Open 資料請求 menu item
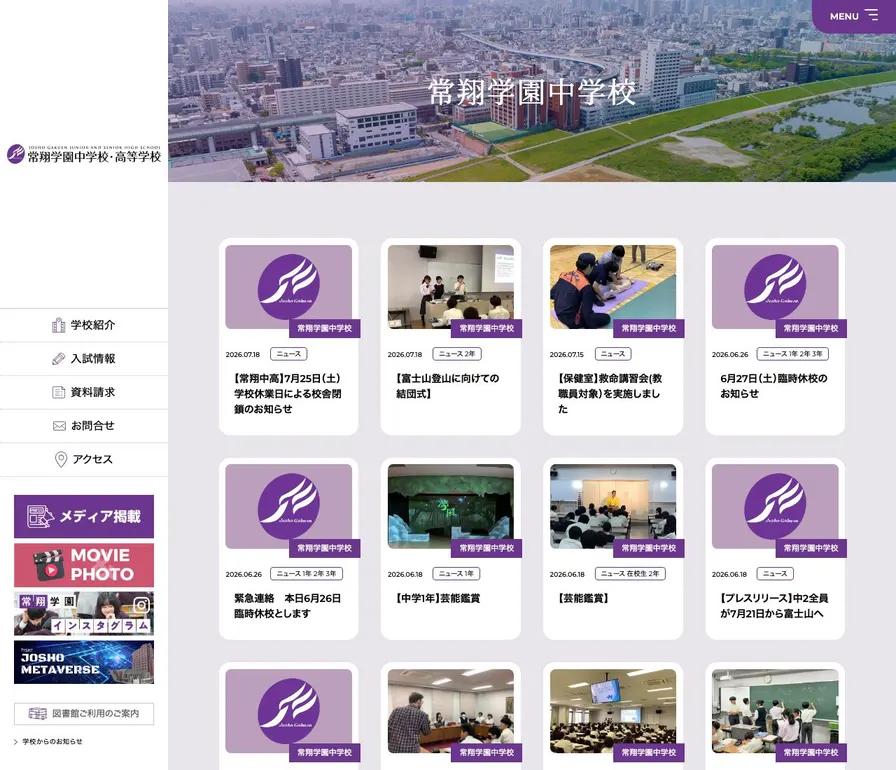This screenshot has height=770, width=896. click(x=84, y=392)
